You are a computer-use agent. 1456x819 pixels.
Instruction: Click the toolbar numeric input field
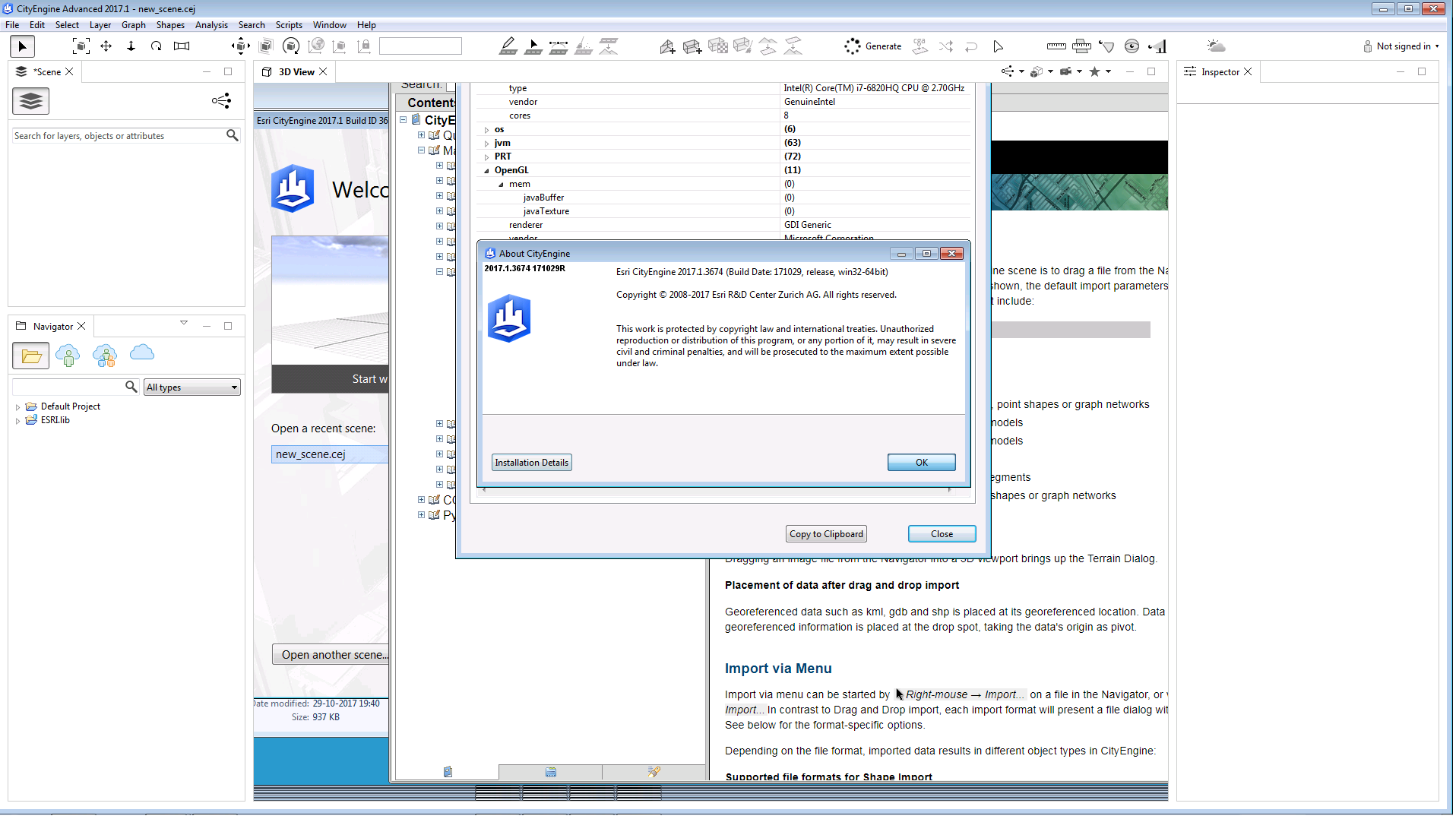tap(420, 46)
